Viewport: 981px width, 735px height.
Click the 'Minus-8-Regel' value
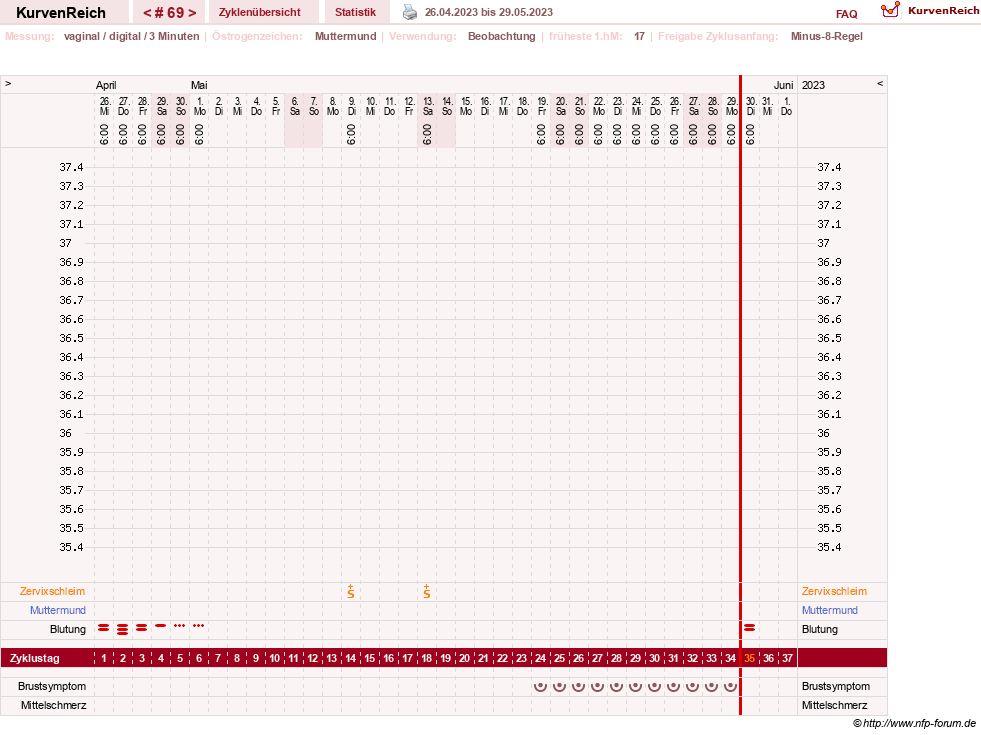point(826,36)
